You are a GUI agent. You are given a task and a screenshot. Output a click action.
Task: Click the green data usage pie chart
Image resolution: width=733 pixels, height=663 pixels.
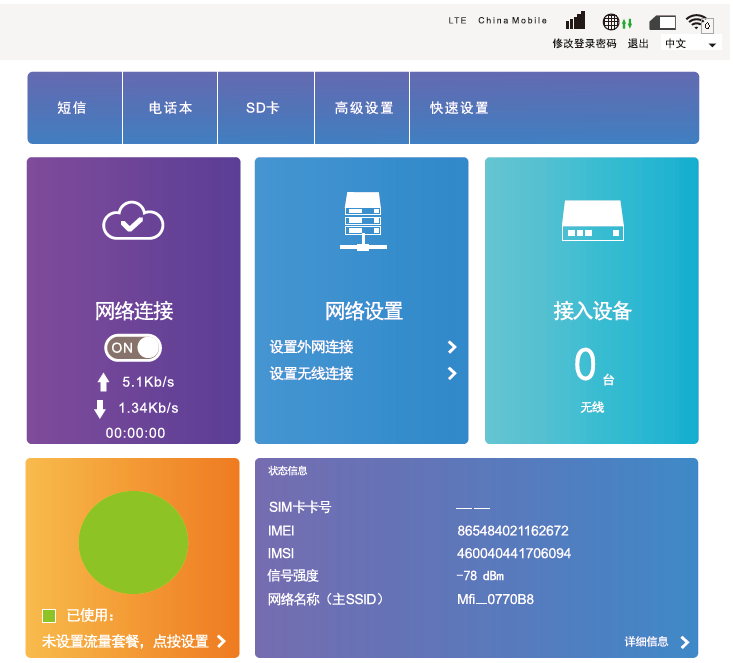tap(133, 542)
